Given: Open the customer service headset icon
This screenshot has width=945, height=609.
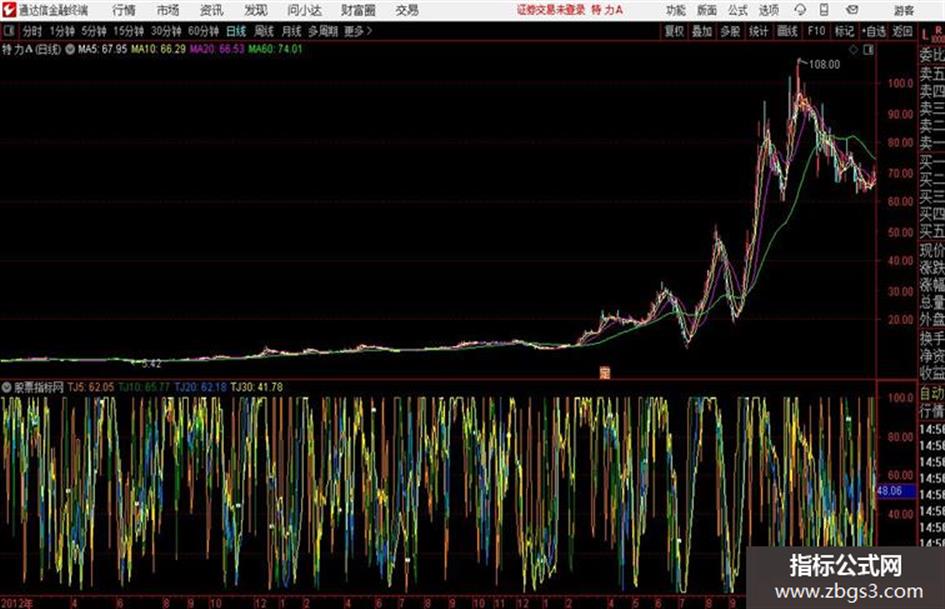Looking at the screenshot, I should click(x=800, y=10).
